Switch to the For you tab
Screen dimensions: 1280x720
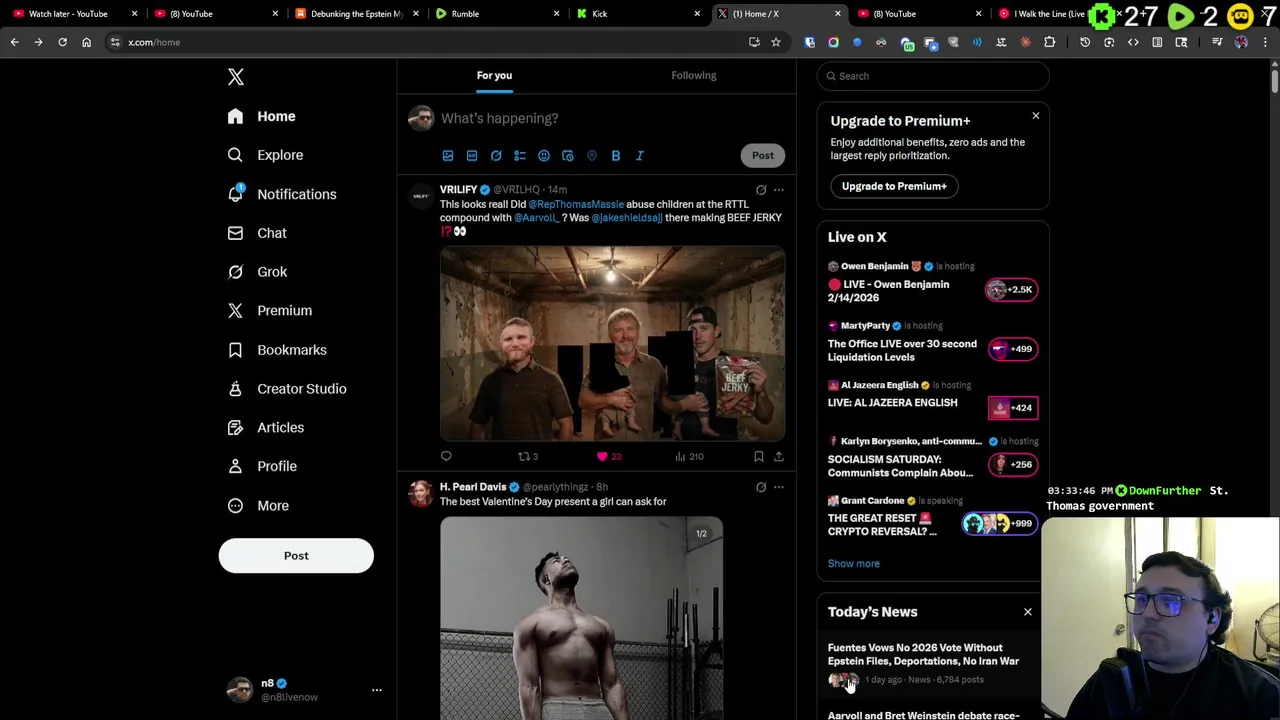tap(494, 75)
